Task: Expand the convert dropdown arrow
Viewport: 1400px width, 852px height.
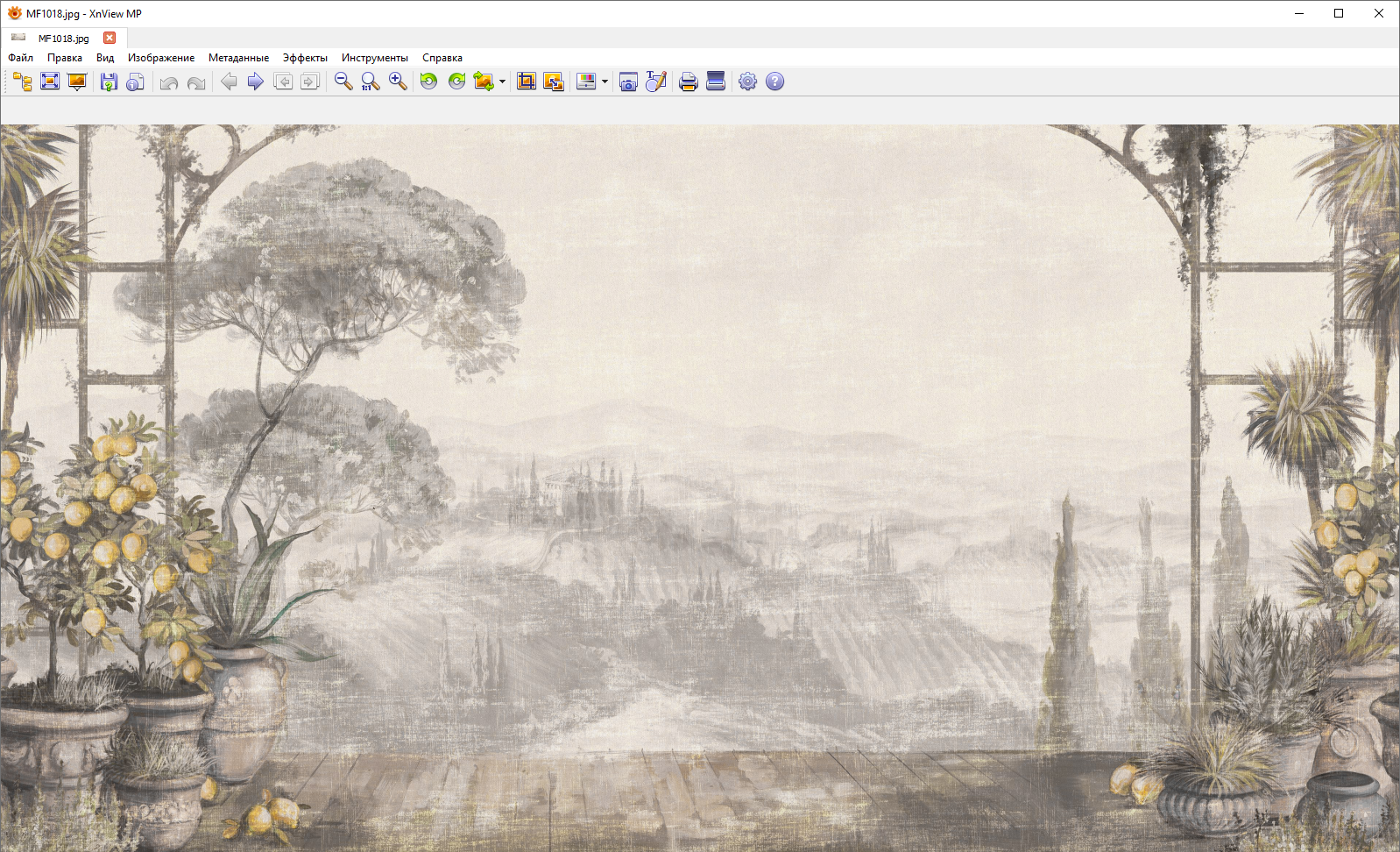Action: (x=502, y=82)
